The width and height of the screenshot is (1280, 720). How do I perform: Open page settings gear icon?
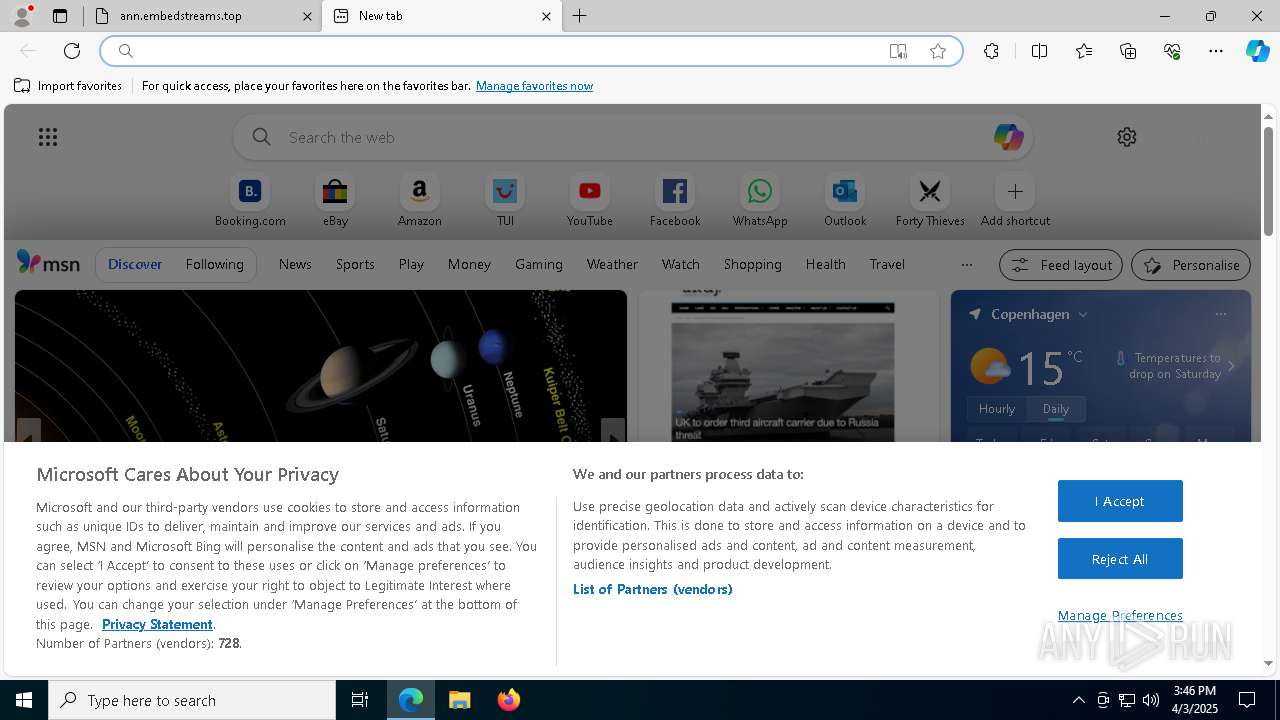pos(1127,137)
